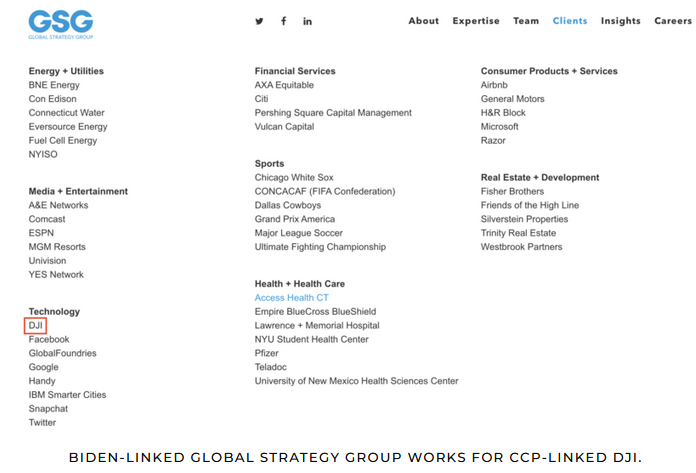This screenshot has width=696, height=473.
Task: Select the Teladoc entry
Action: (271, 367)
